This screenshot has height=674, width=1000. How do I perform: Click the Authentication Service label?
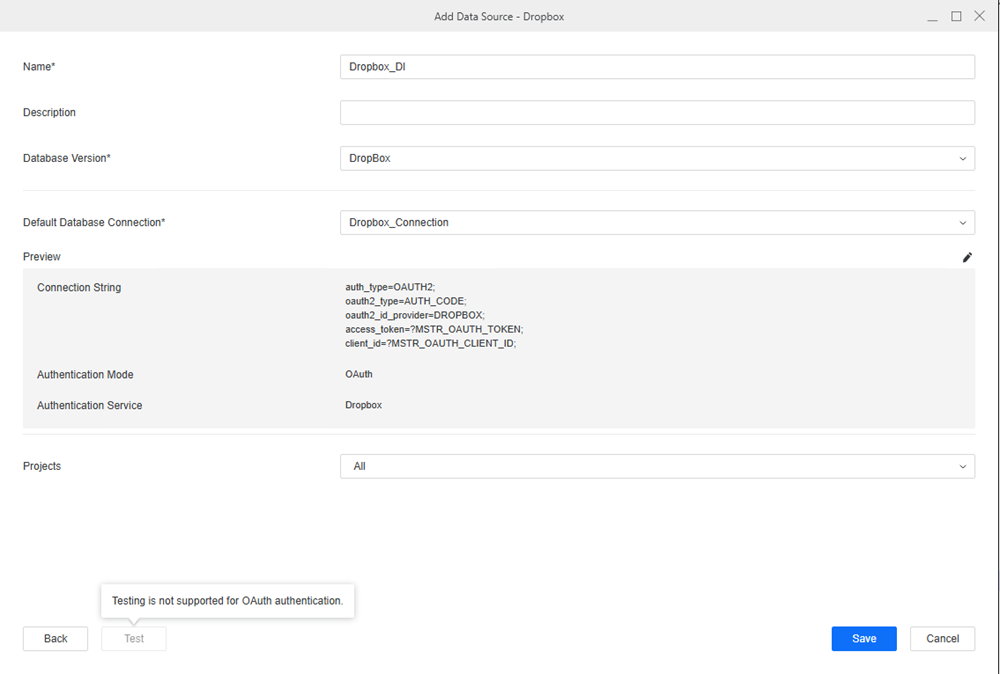[x=89, y=406]
